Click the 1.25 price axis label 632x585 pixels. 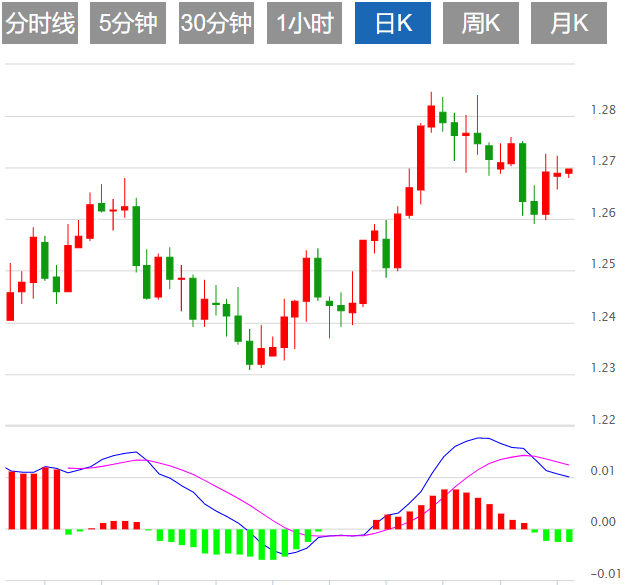pyautogui.click(x=603, y=264)
